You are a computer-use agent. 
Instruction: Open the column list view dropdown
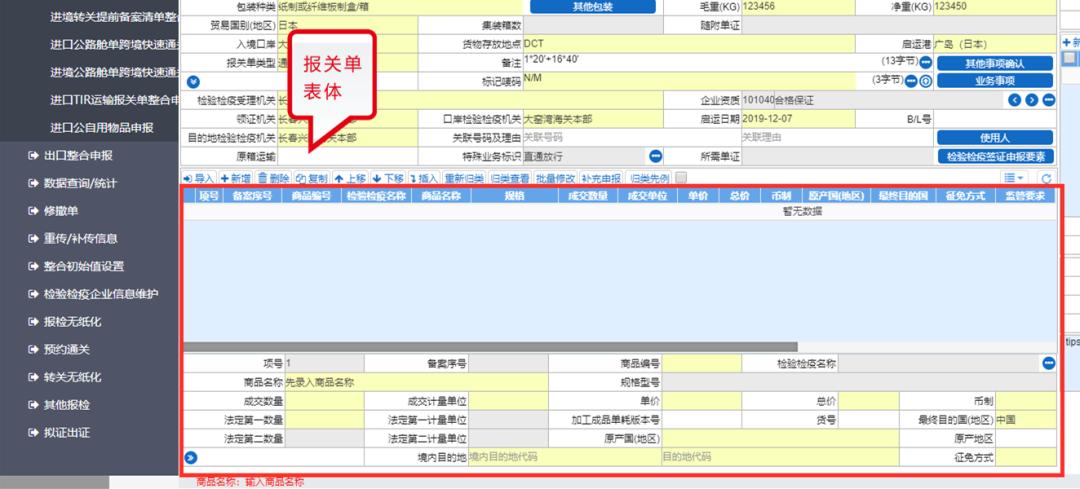point(1014,178)
